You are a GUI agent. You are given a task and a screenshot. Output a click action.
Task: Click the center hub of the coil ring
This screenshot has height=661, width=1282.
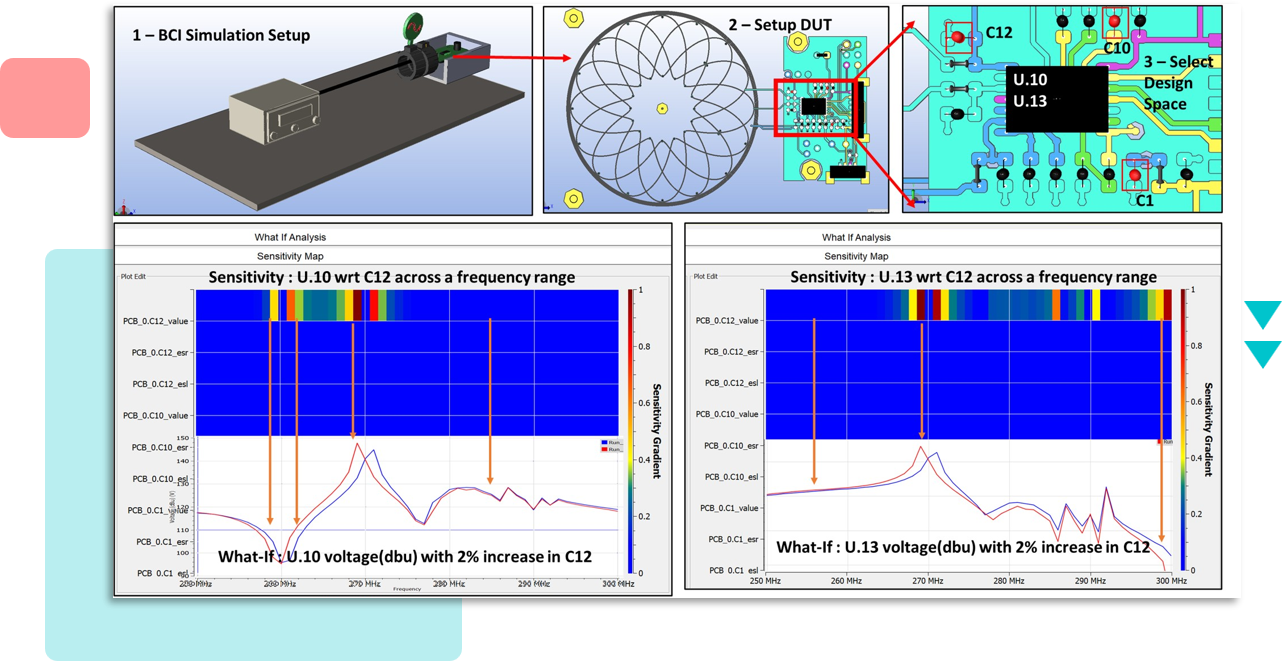pos(661,108)
